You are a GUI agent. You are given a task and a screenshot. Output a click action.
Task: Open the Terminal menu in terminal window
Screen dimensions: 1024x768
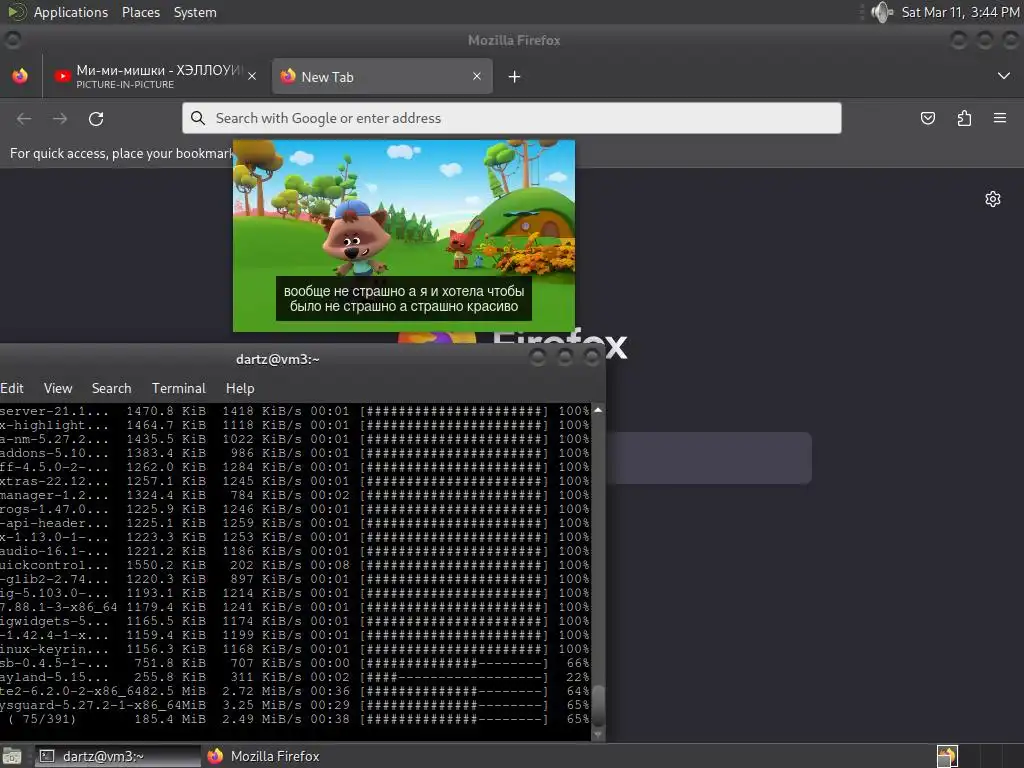pyautogui.click(x=178, y=388)
